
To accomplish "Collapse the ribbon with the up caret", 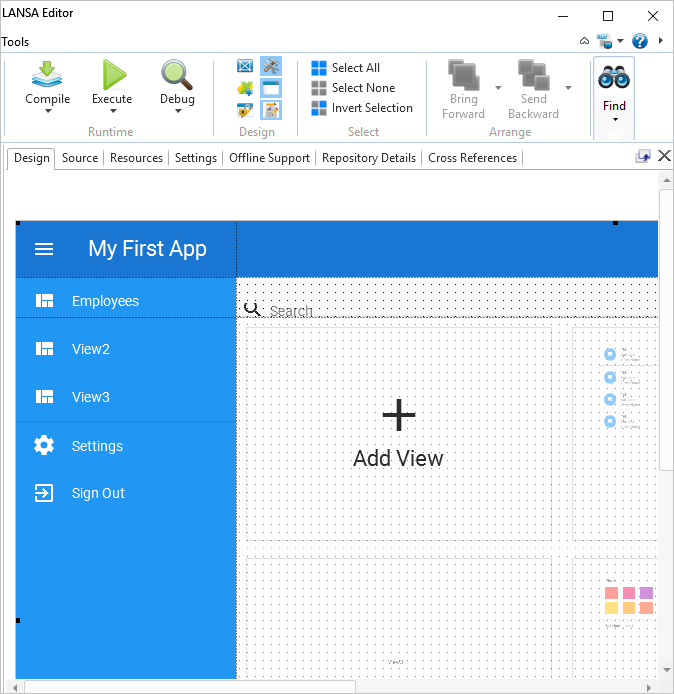I will click(x=585, y=41).
